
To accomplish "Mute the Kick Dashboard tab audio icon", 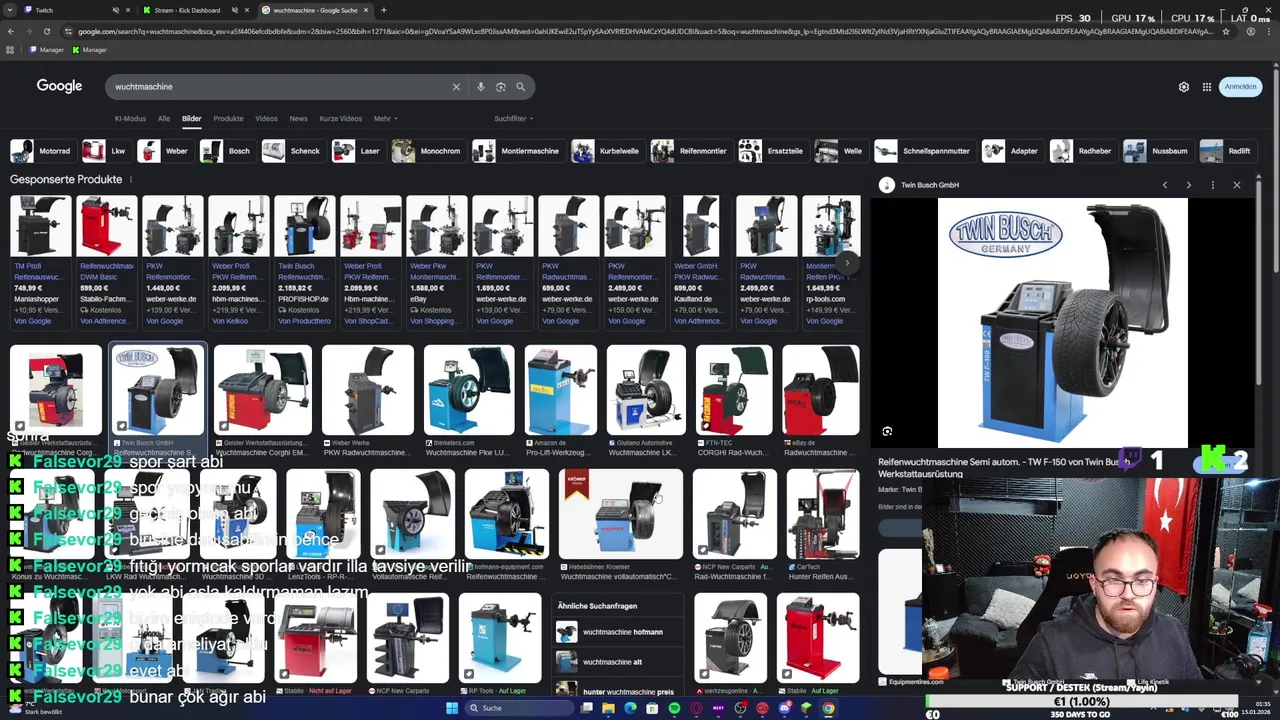I will 235,10.
